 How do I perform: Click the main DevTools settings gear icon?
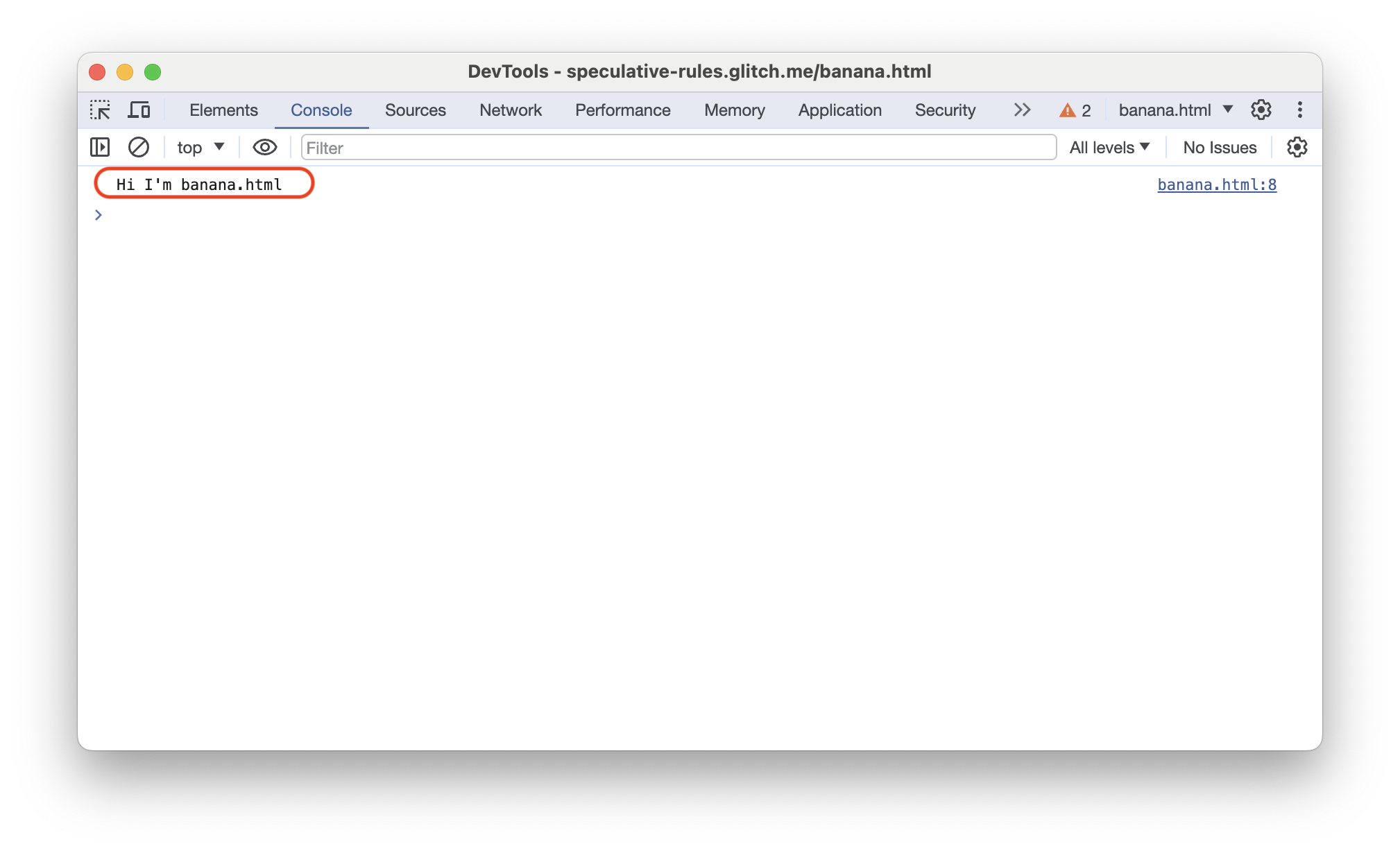coord(1261,110)
